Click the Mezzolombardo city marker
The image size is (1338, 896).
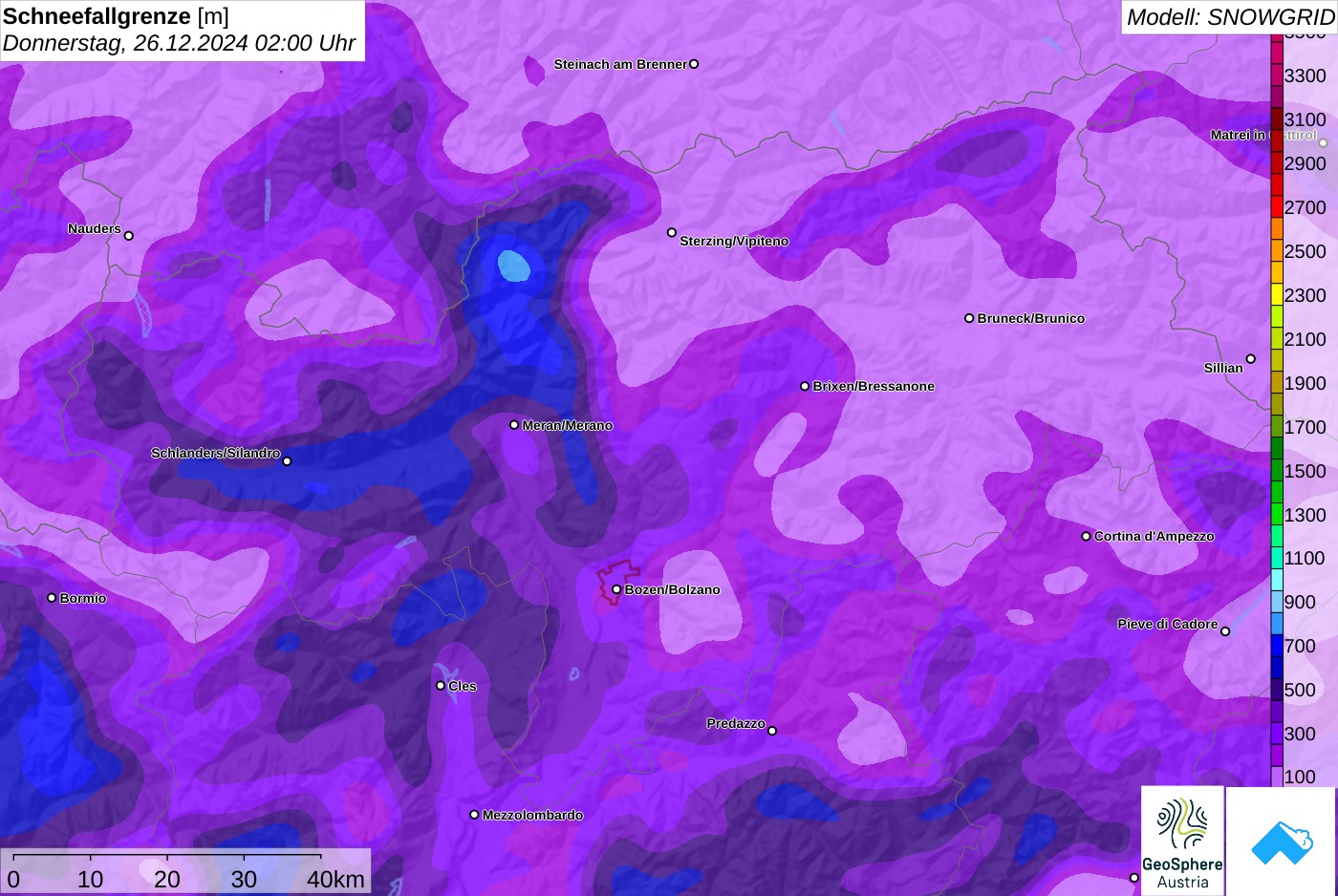click(x=474, y=815)
